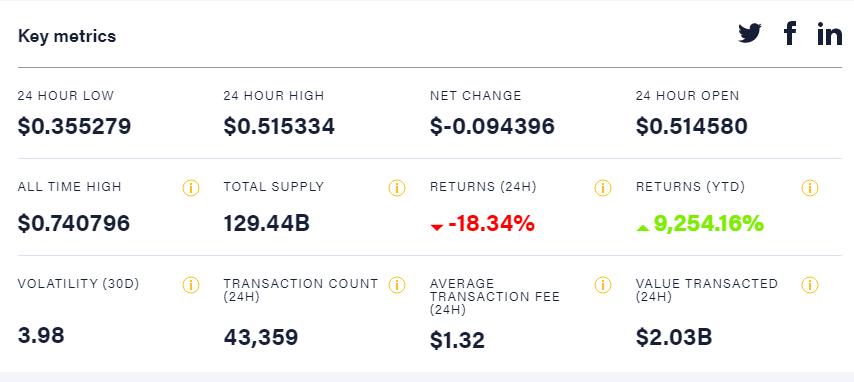Viewport: 854px width, 382px height.
Task: Select the total supply value 129.44B
Action: [266, 223]
